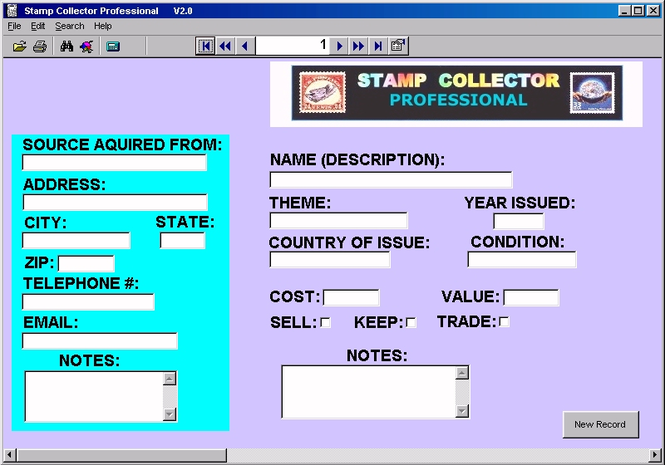Skip forward several records with the double right arrow
This screenshot has height=465, width=665.
coord(358,46)
